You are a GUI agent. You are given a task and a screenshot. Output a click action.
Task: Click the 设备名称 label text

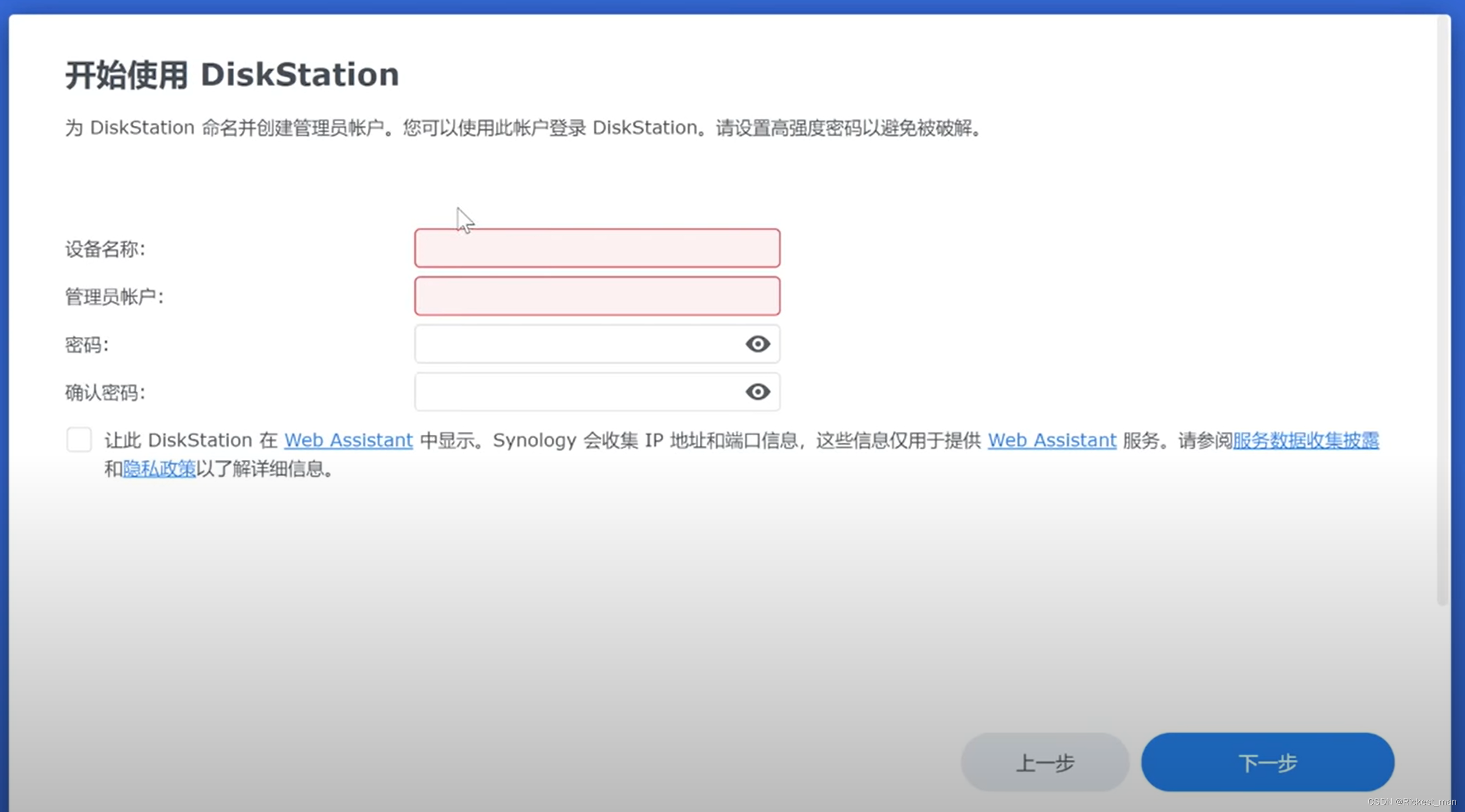tap(105, 249)
